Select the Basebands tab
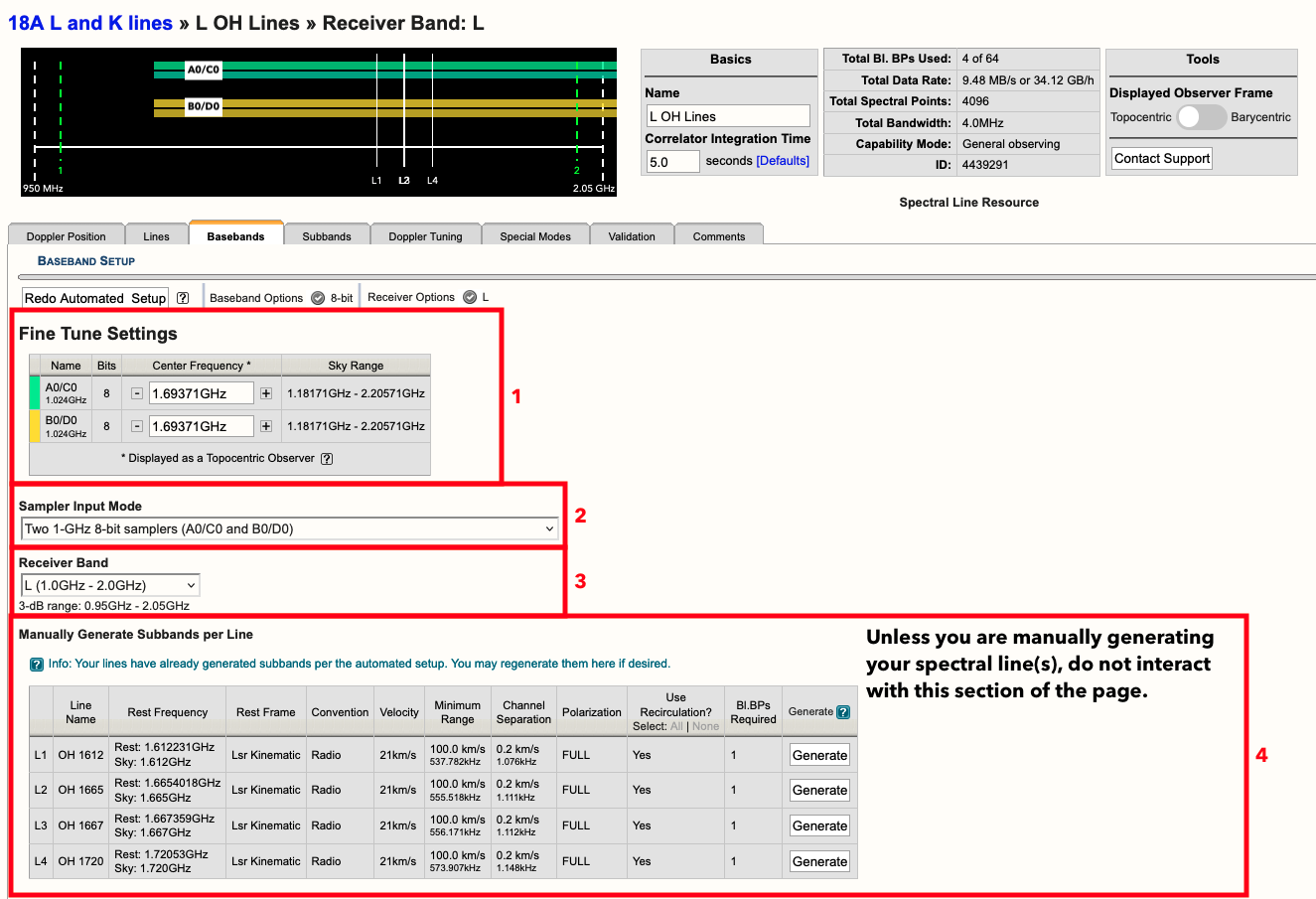 click(236, 235)
